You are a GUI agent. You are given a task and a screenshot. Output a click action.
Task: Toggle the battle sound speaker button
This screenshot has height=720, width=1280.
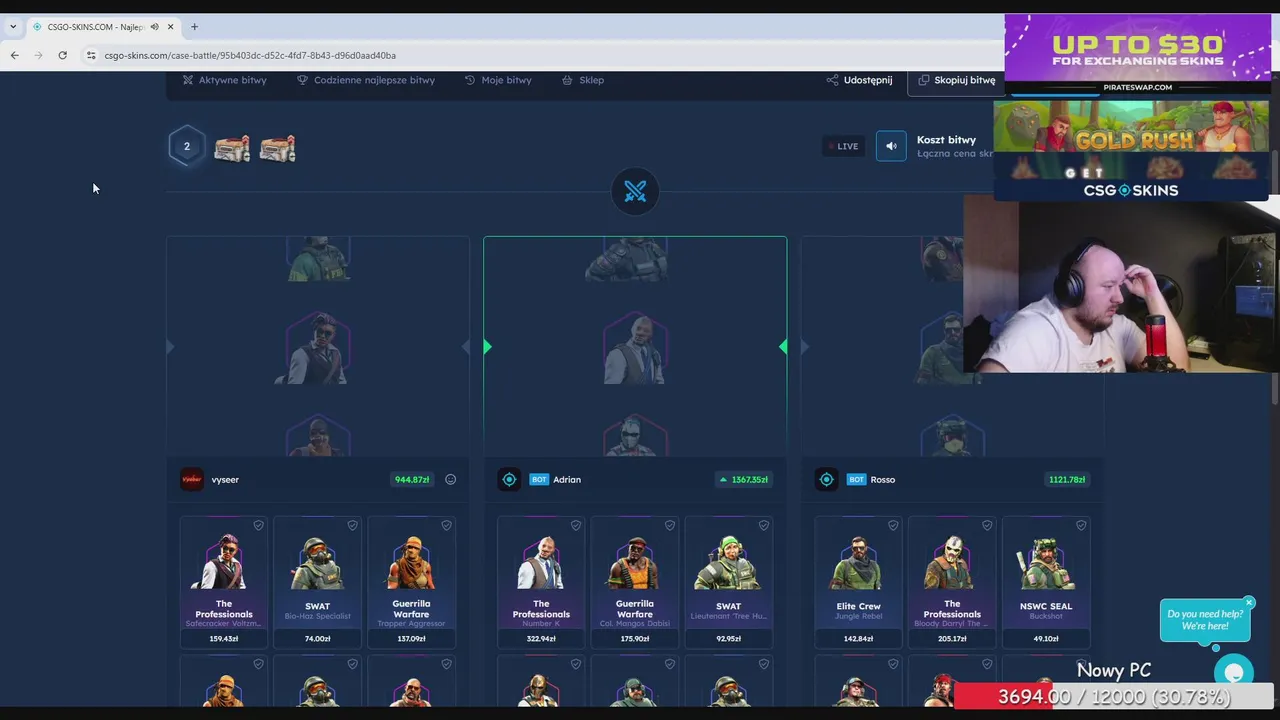coord(891,146)
